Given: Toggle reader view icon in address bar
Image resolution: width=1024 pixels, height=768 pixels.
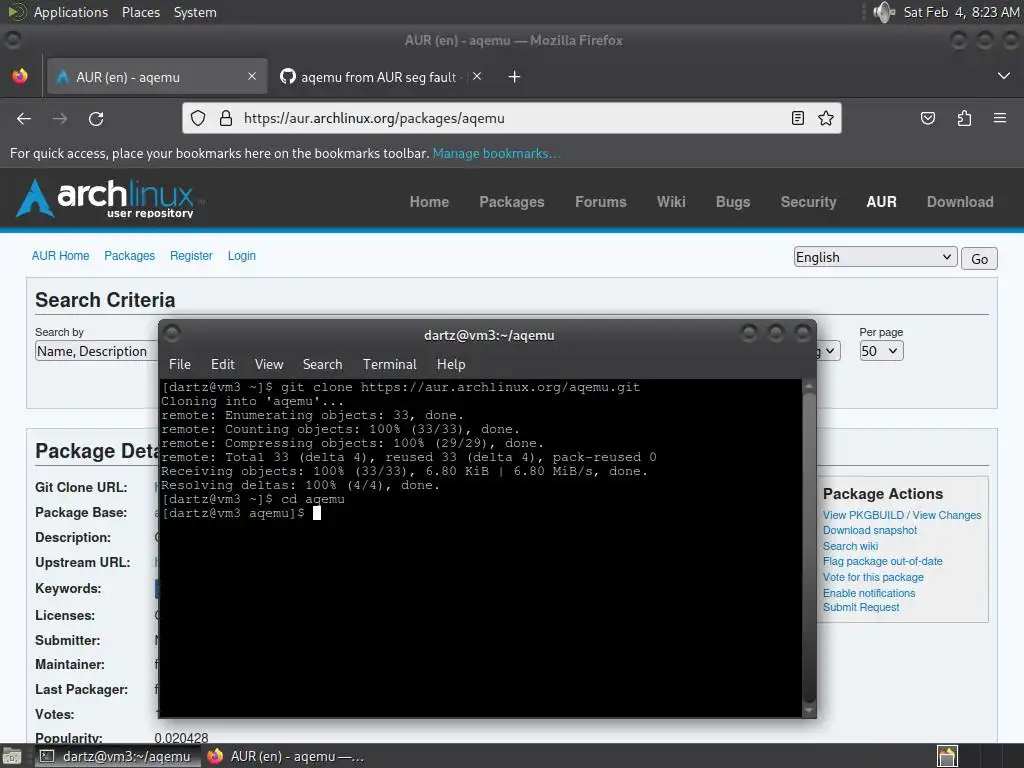Looking at the screenshot, I should (797, 118).
